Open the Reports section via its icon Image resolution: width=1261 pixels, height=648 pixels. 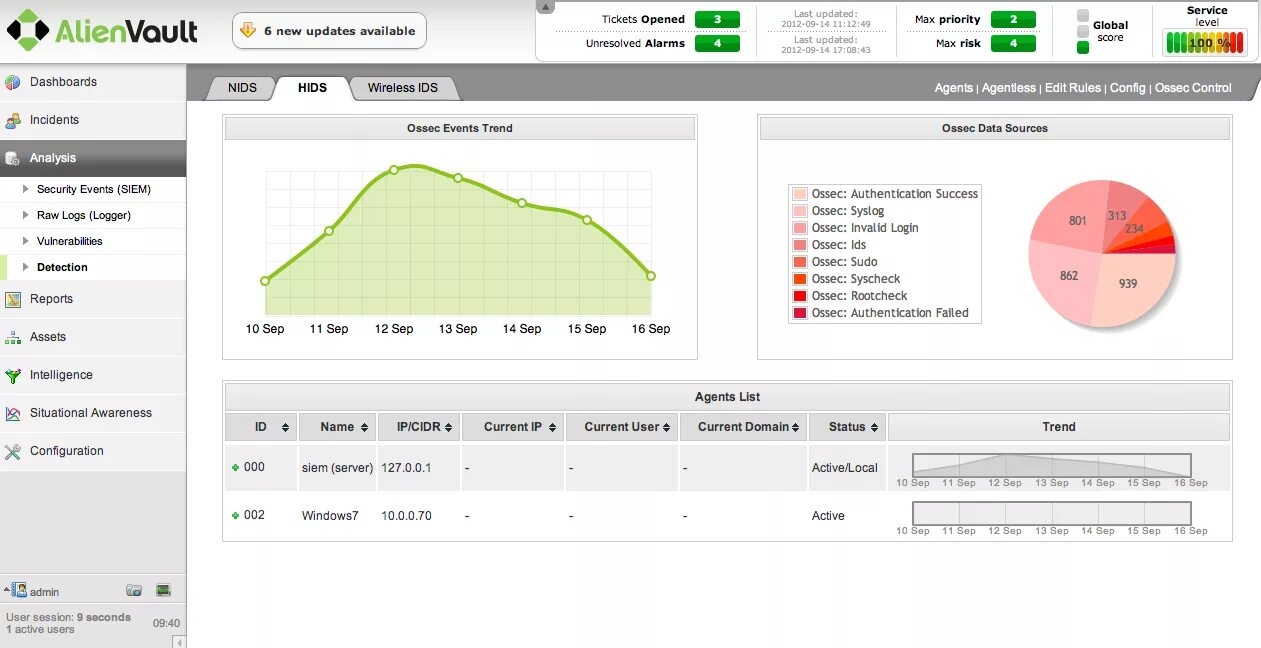point(12,299)
